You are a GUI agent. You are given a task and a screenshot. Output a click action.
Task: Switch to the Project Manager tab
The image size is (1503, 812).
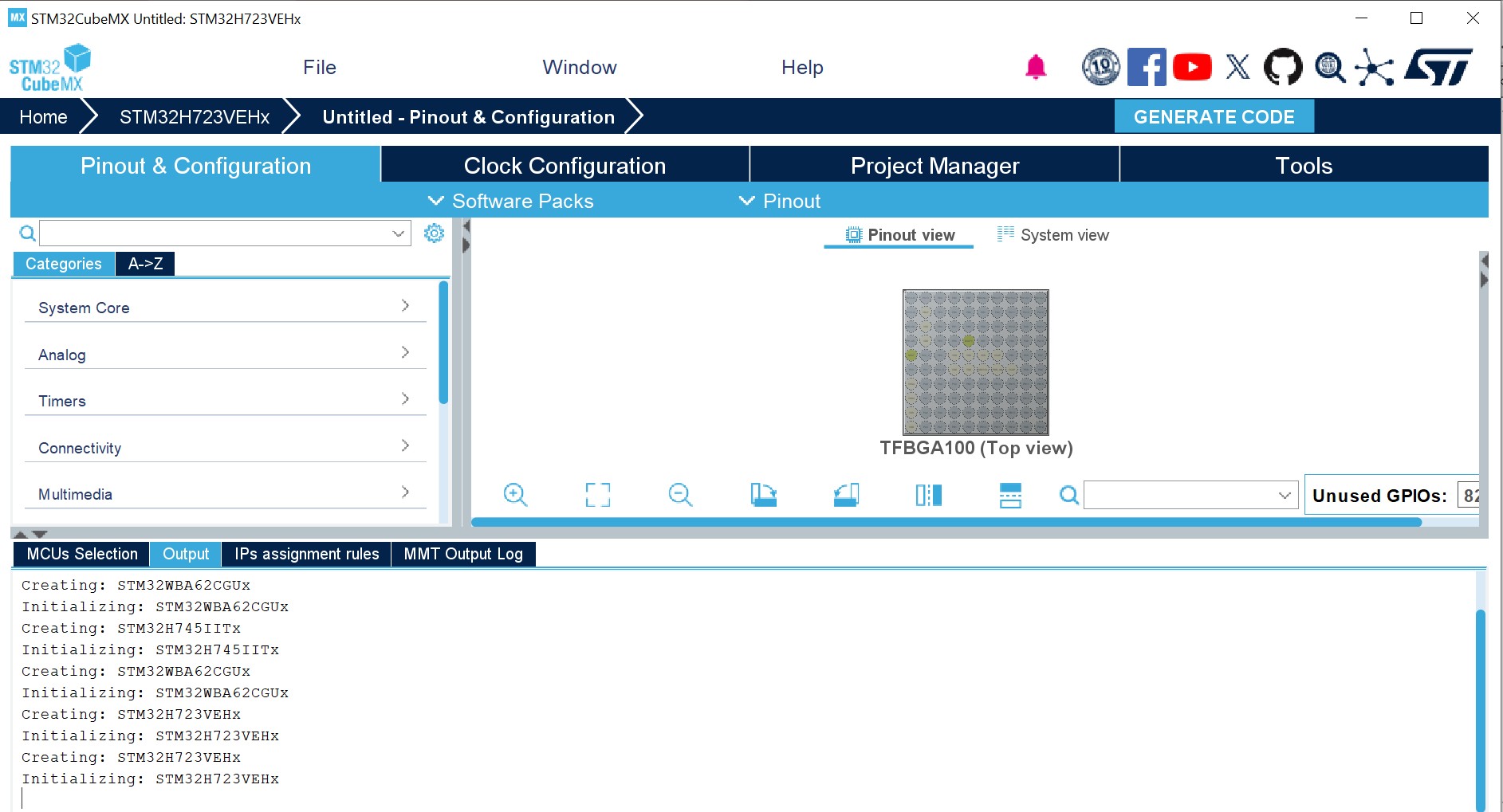click(934, 165)
